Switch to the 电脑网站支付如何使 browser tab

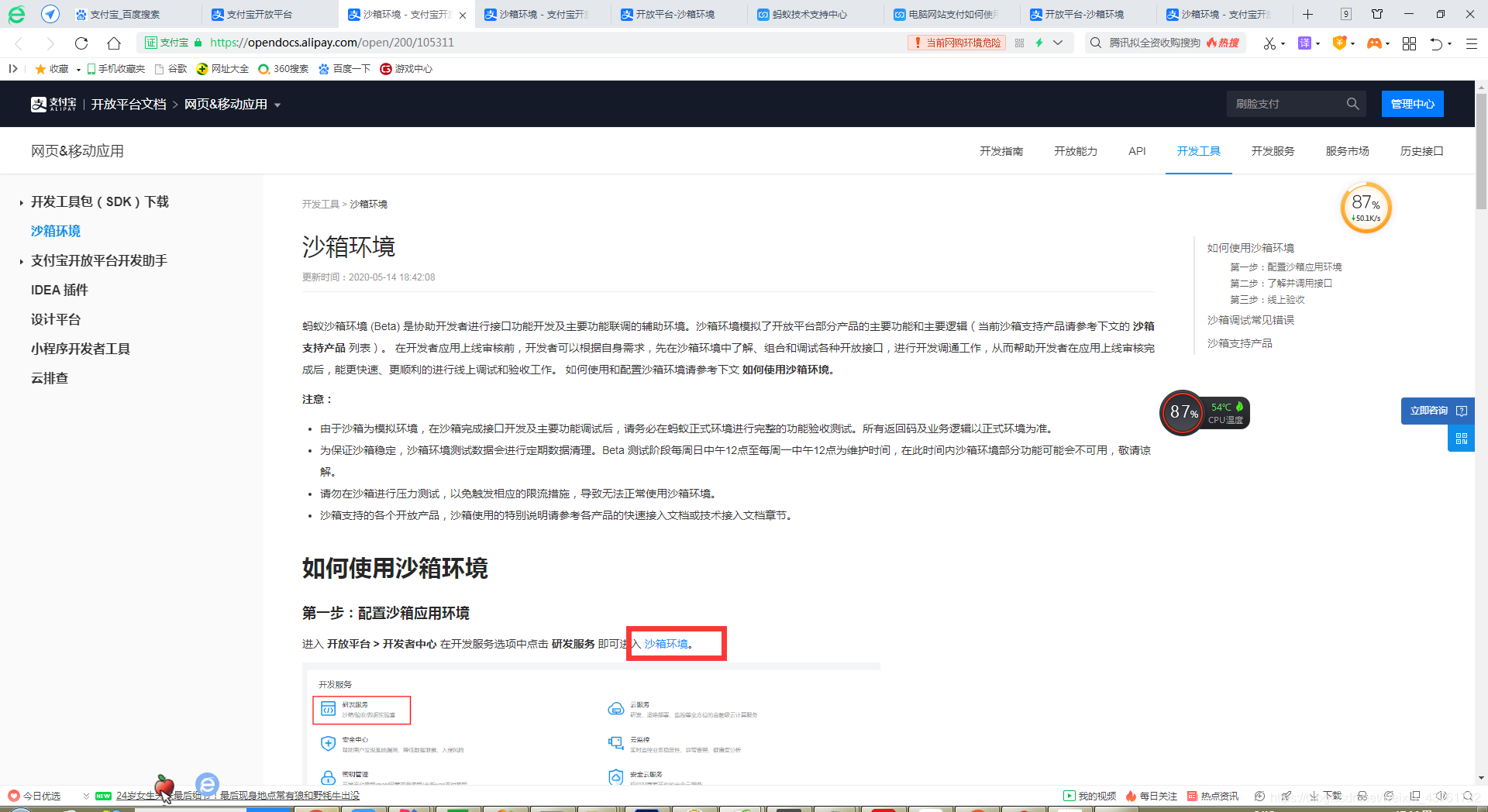(x=952, y=14)
